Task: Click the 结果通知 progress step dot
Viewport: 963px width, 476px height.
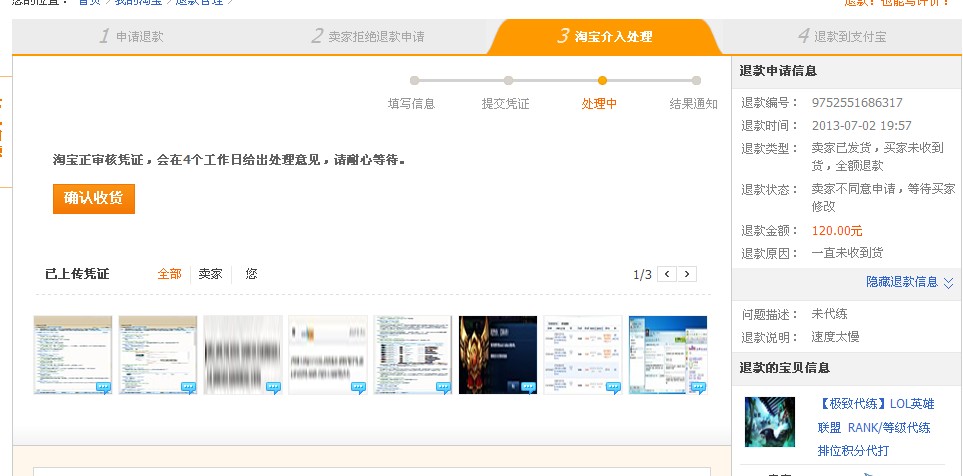Action: 696,80
